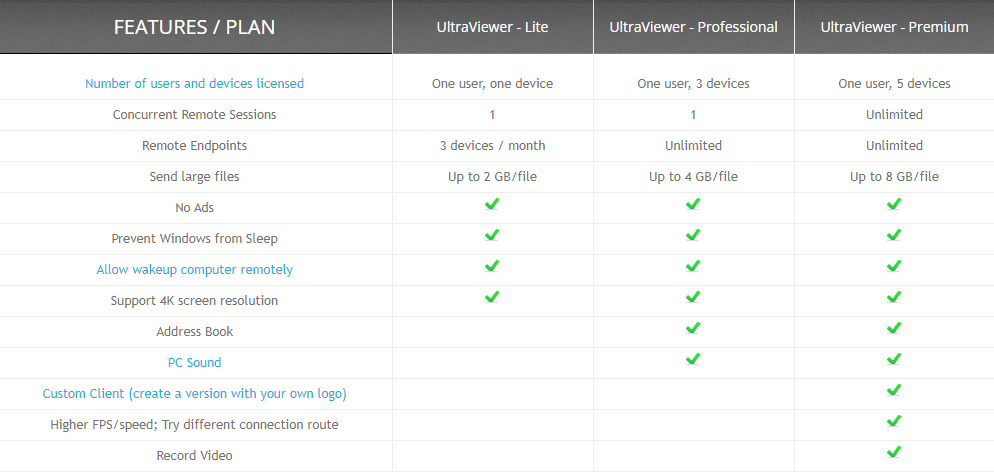Follow the PC Sound link
This screenshot has width=994, height=472.
[x=194, y=363]
